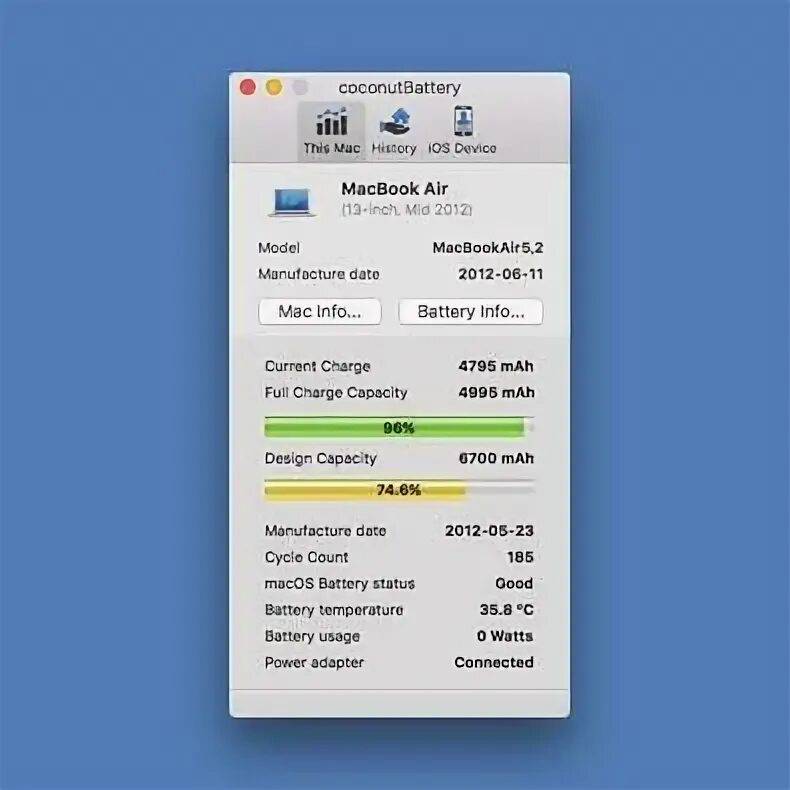Viewport: 790px width, 790px height.
Task: Click the 2012-05-23 battery manufacture date
Action: tap(489, 531)
